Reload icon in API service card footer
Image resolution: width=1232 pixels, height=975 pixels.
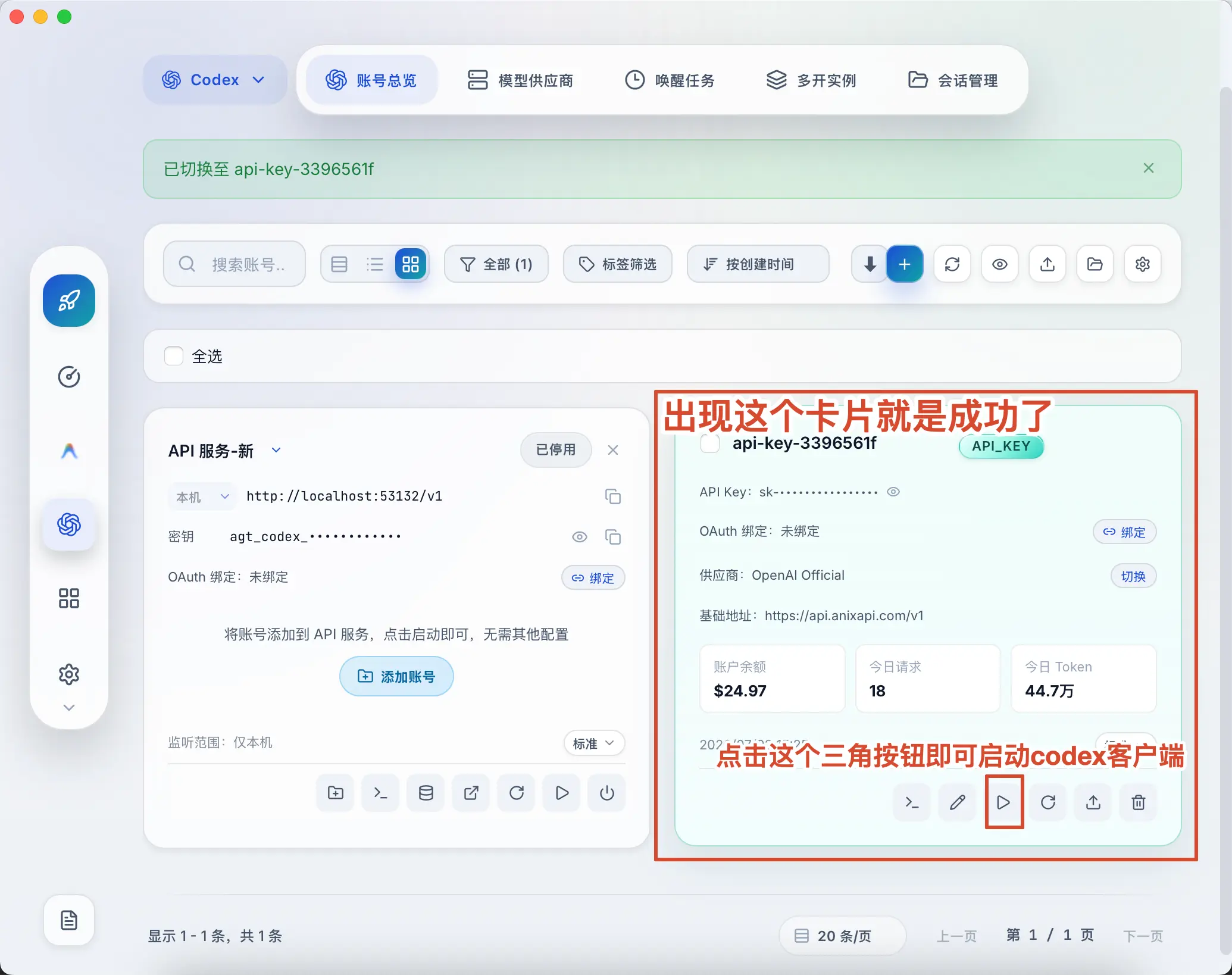point(517,793)
